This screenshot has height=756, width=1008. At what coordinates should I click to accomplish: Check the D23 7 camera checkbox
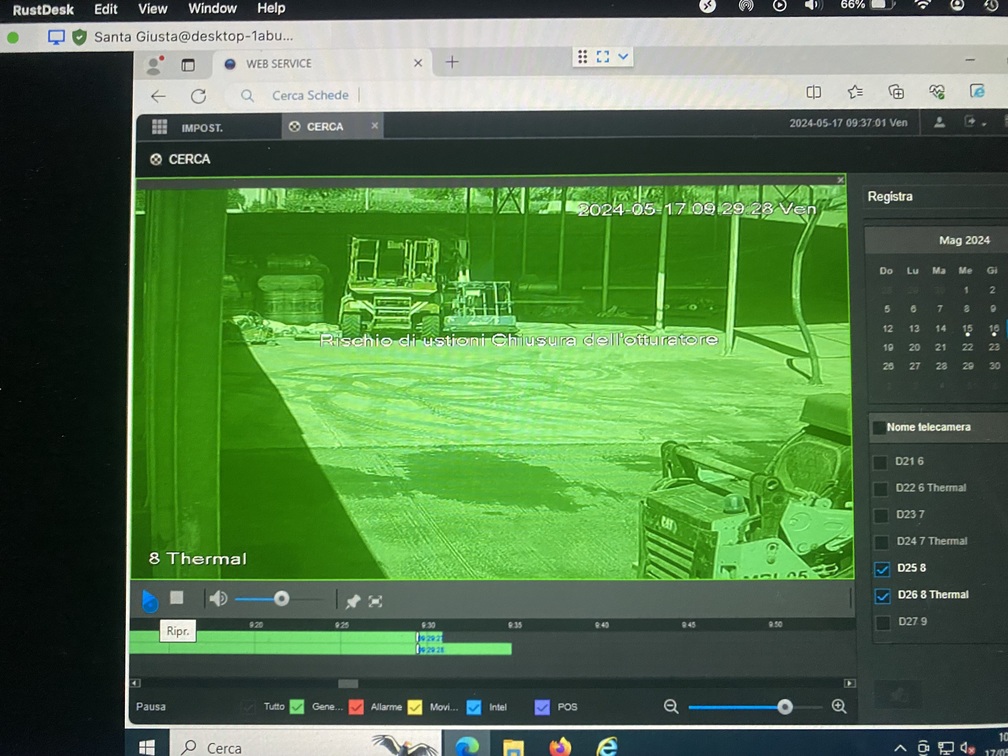[x=881, y=515]
